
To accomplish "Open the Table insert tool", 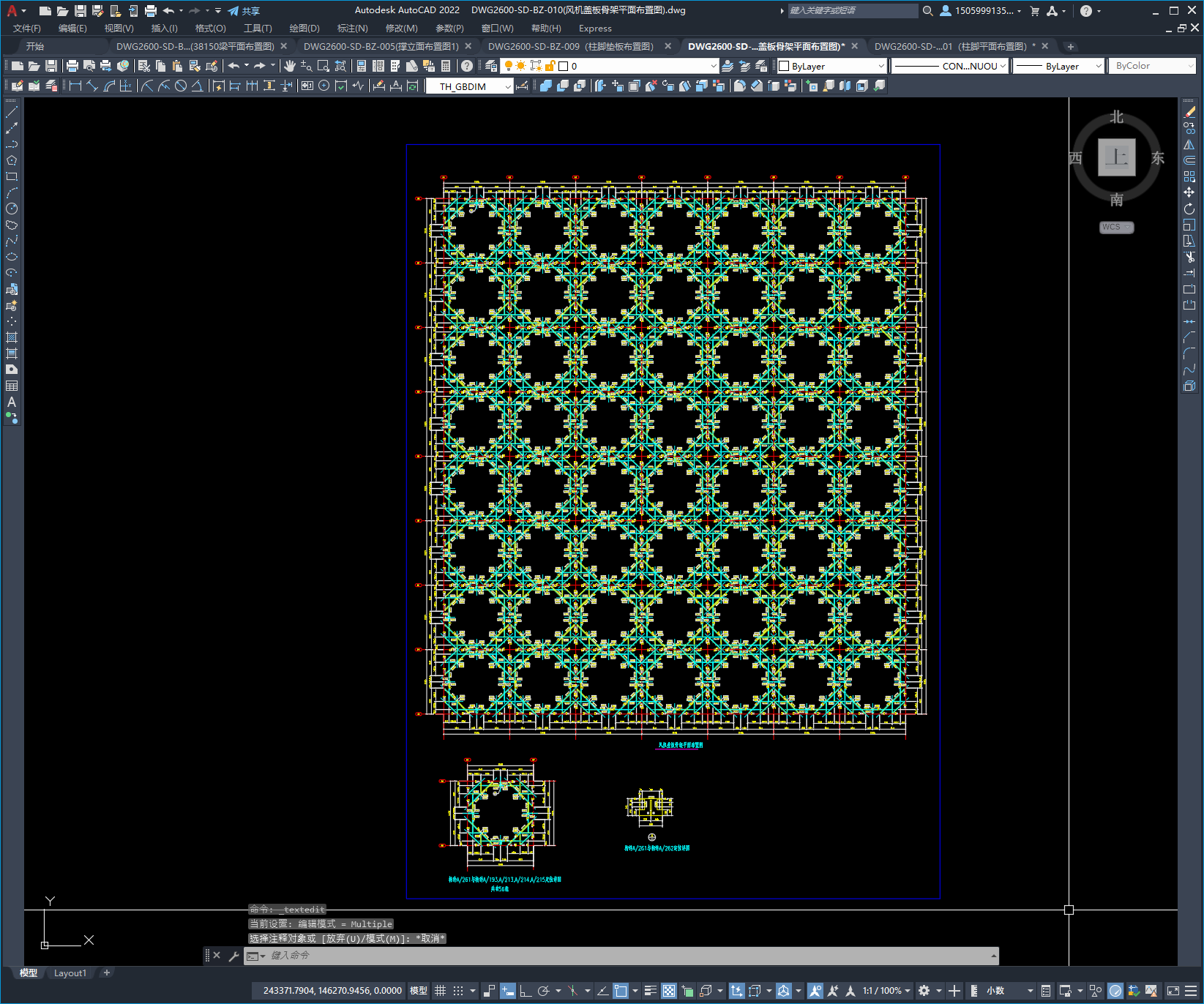I will (12, 386).
